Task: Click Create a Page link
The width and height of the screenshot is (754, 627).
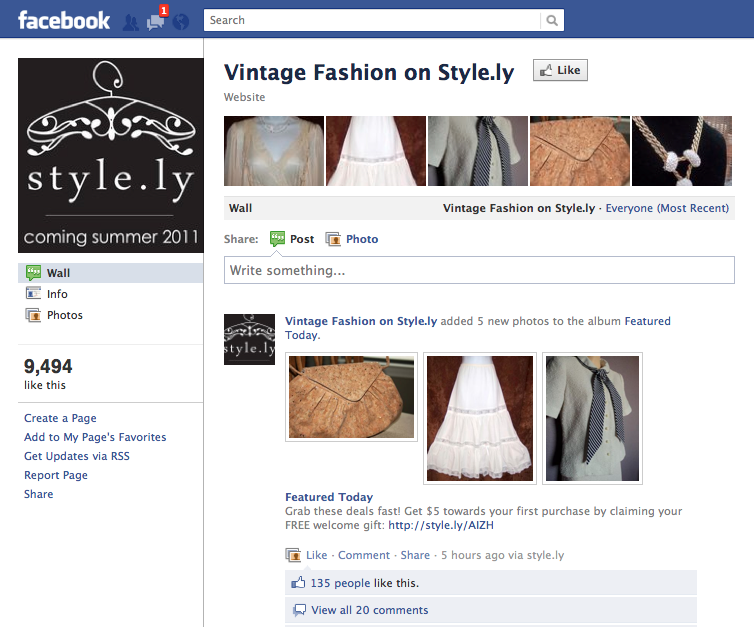Action: pyautogui.click(x=60, y=418)
